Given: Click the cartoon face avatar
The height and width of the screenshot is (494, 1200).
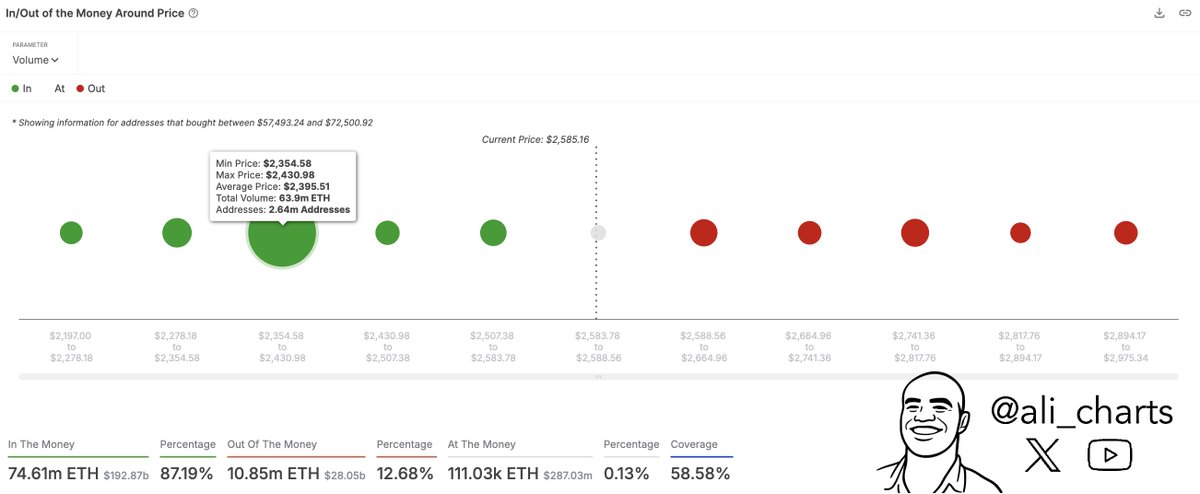Looking at the screenshot, I should click(927, 432).
